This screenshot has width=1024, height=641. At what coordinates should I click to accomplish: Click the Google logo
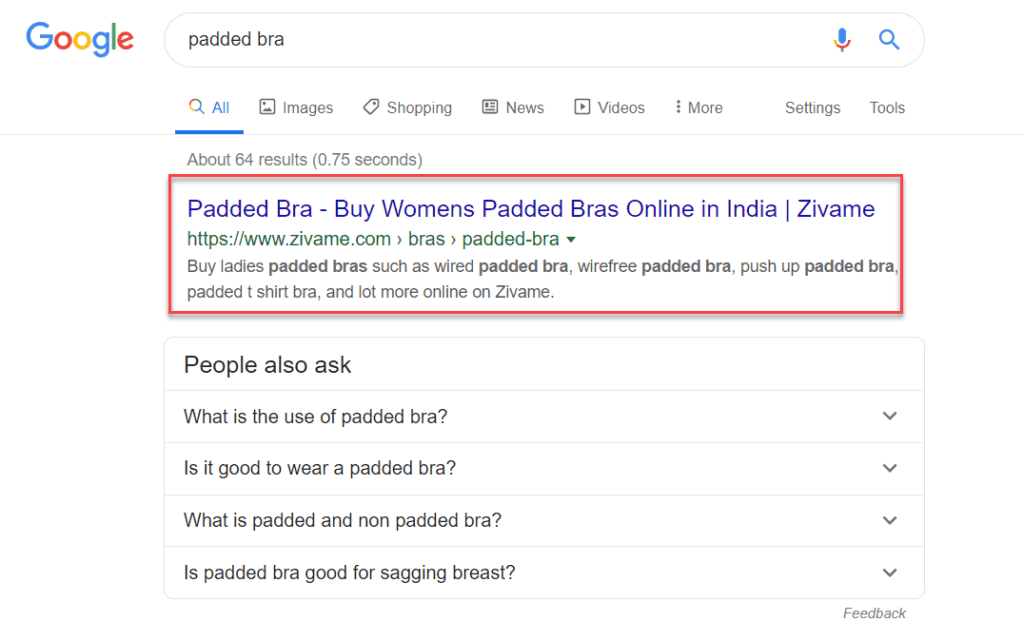80,39
